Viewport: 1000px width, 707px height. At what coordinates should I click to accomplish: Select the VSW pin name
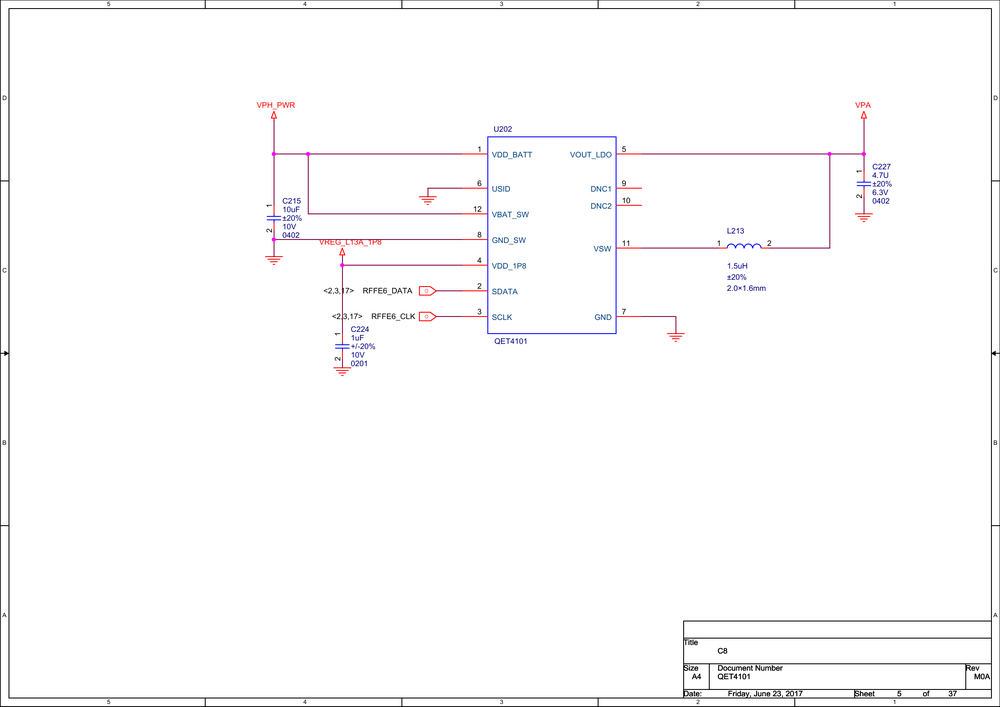click(603, 249)
